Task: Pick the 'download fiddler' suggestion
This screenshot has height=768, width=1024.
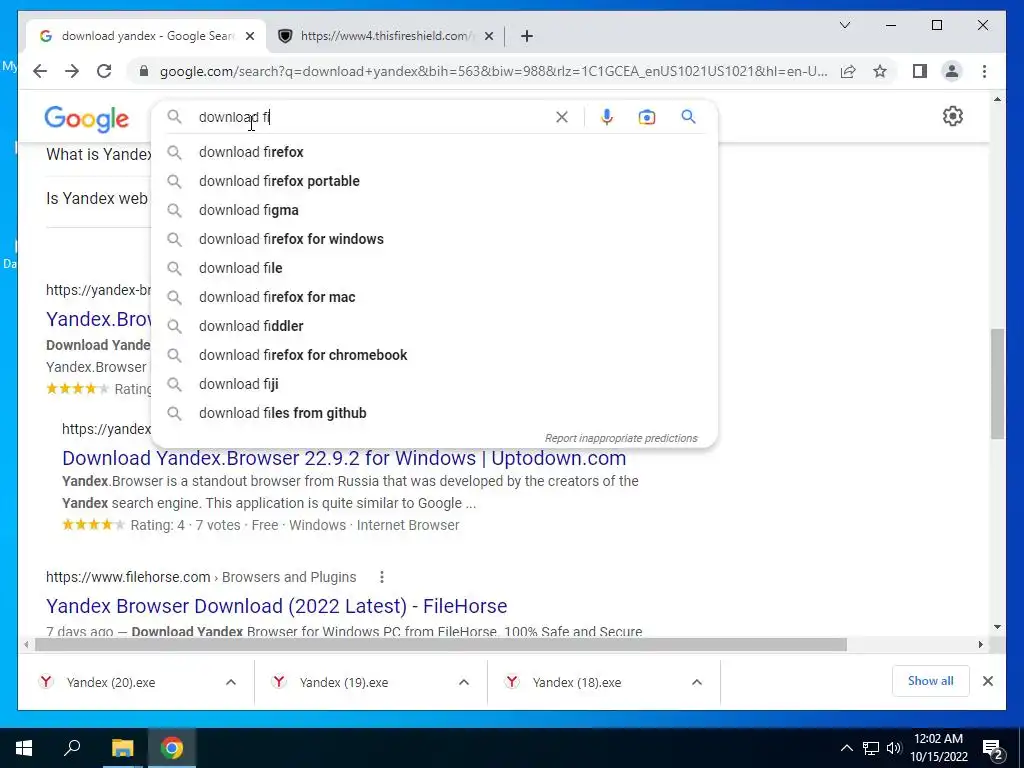Action: tap(434, 326)
